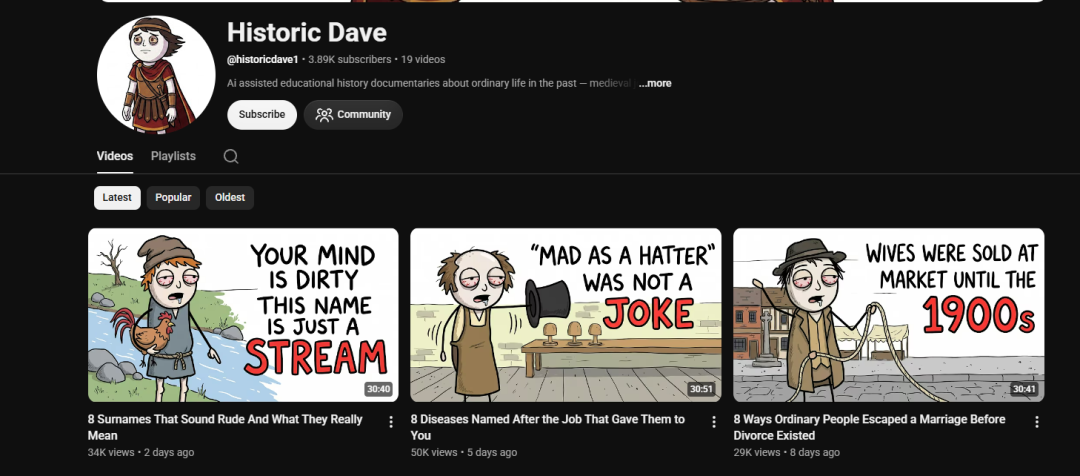This screenshot has width=1080, height=476.
Task: Expand channel description with ...more
Action: [655, 83]
